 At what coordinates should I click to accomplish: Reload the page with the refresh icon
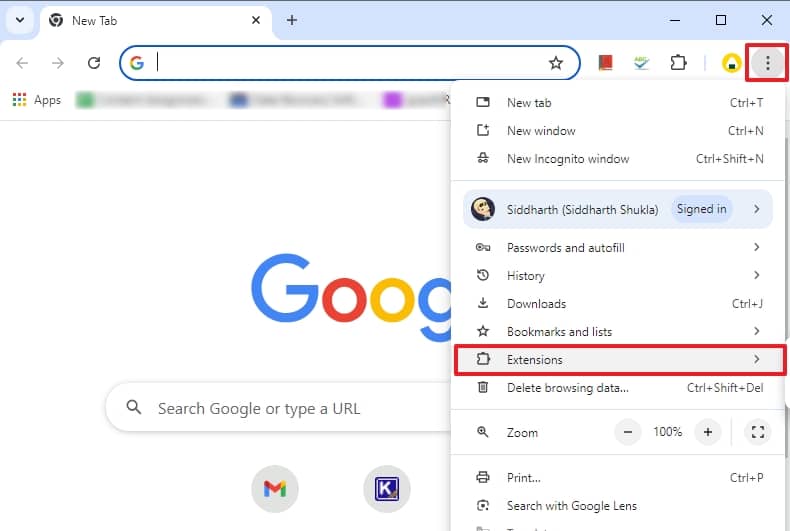[x=94, y=63]
